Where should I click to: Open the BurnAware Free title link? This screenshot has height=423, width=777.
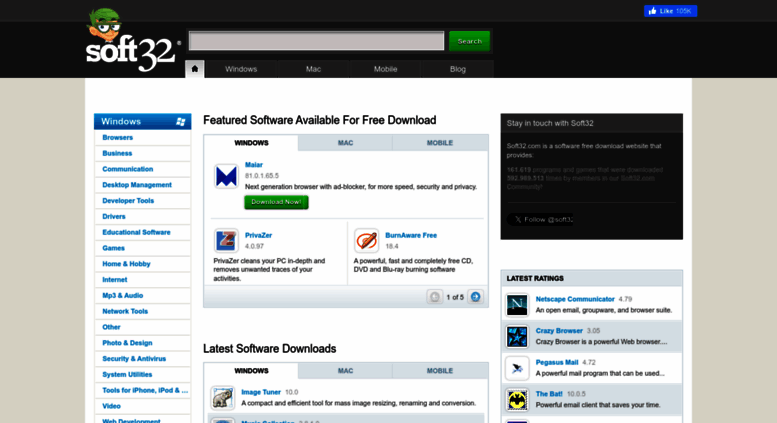pos(411,235)
